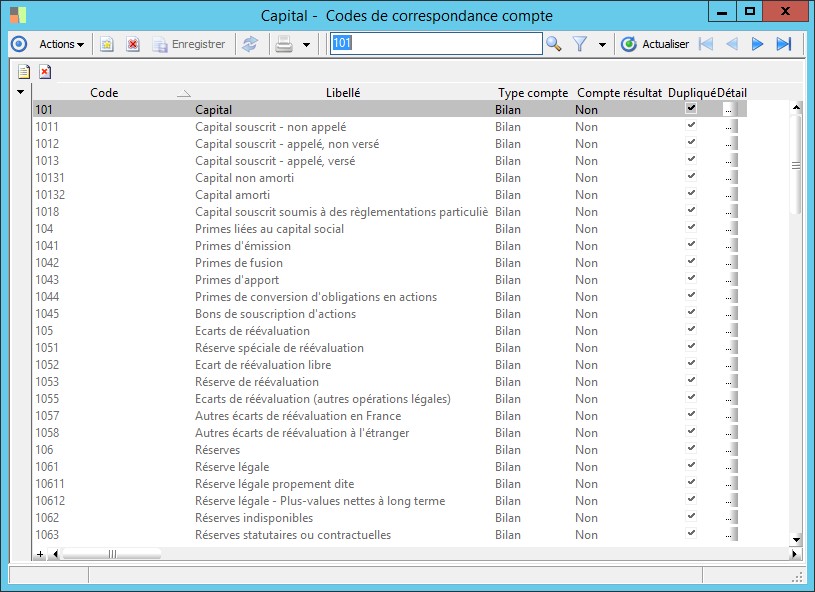
Task: Open the column filter arrow above the grid
Action: pos(20,92)
